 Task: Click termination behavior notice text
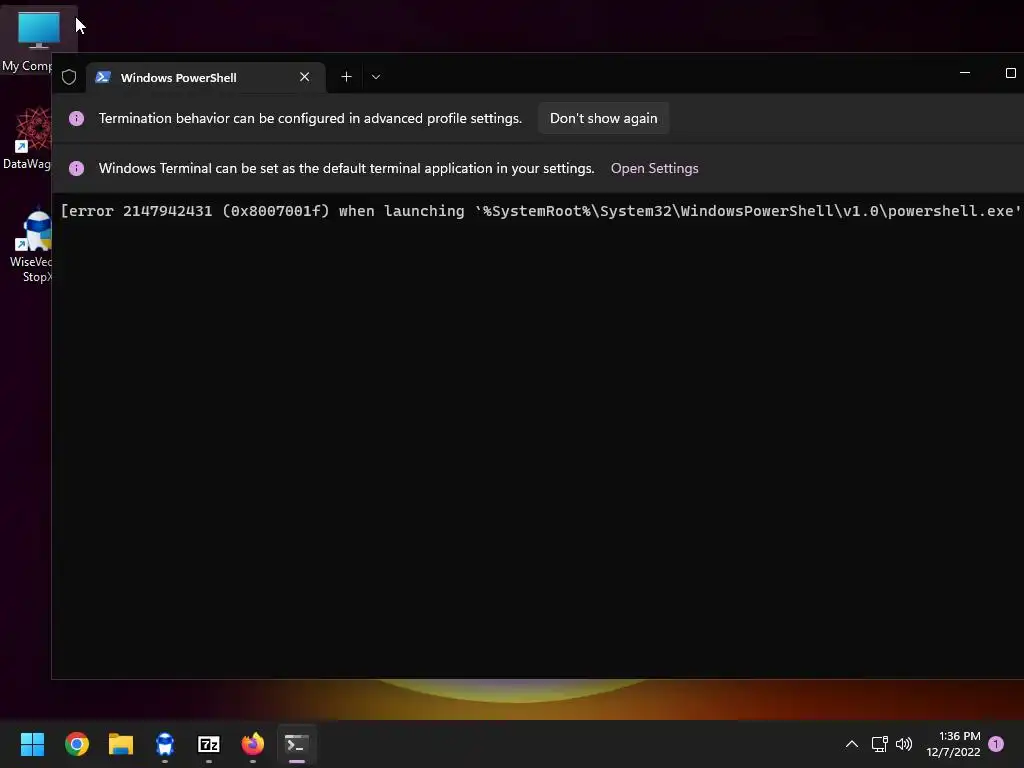coord(310,118)
